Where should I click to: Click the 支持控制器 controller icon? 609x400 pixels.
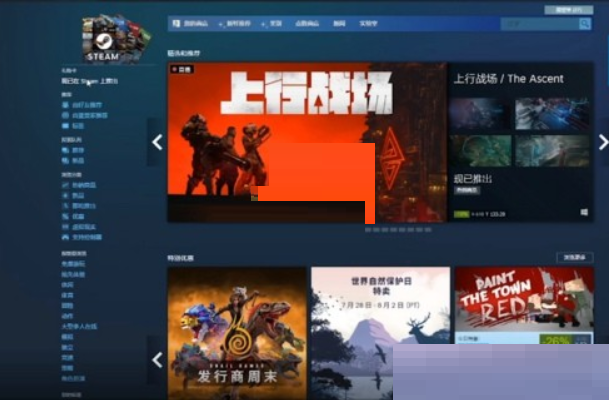click(x=65, y=237)
